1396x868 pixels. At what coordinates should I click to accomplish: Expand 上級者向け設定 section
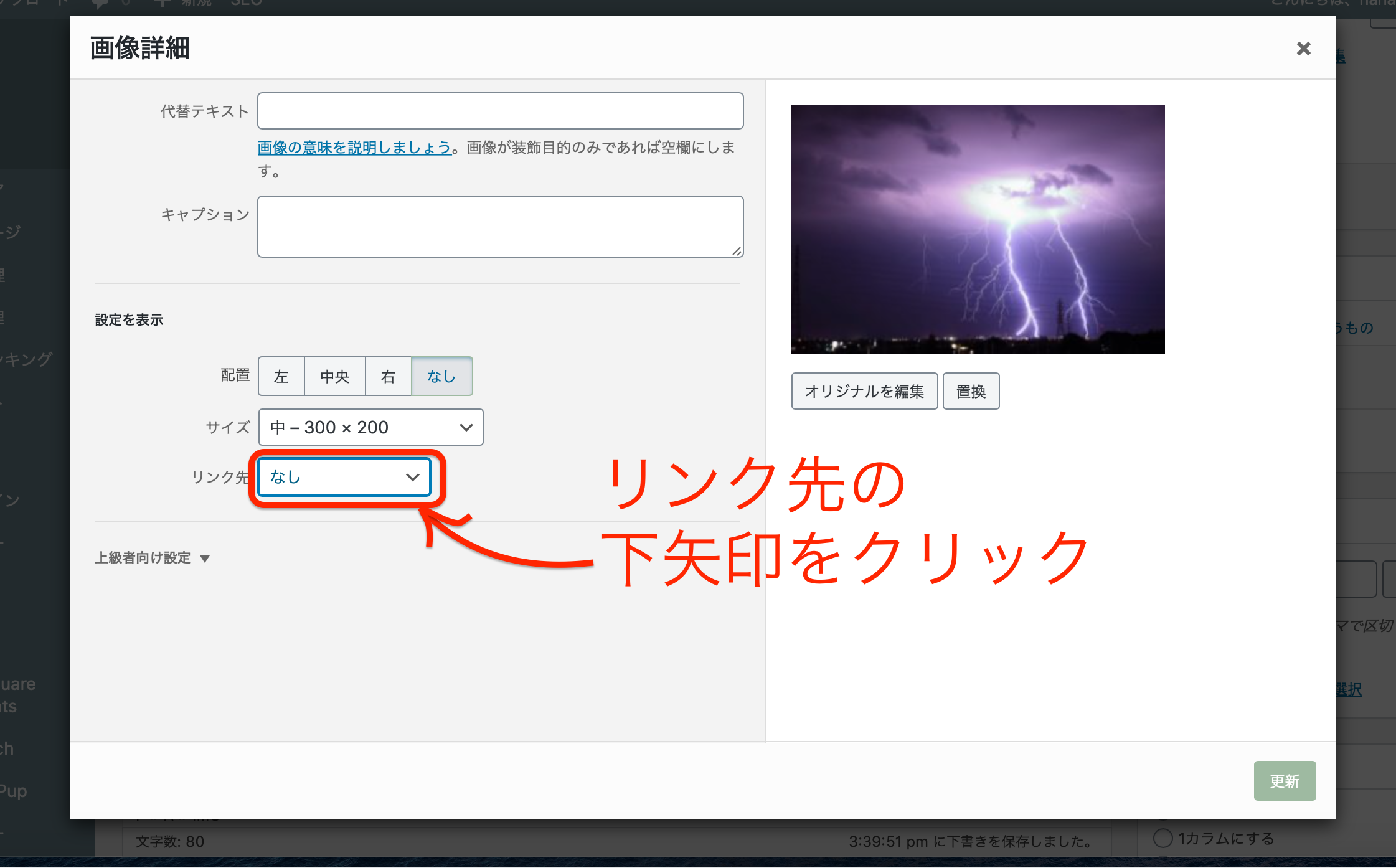(x=143, y=558)
